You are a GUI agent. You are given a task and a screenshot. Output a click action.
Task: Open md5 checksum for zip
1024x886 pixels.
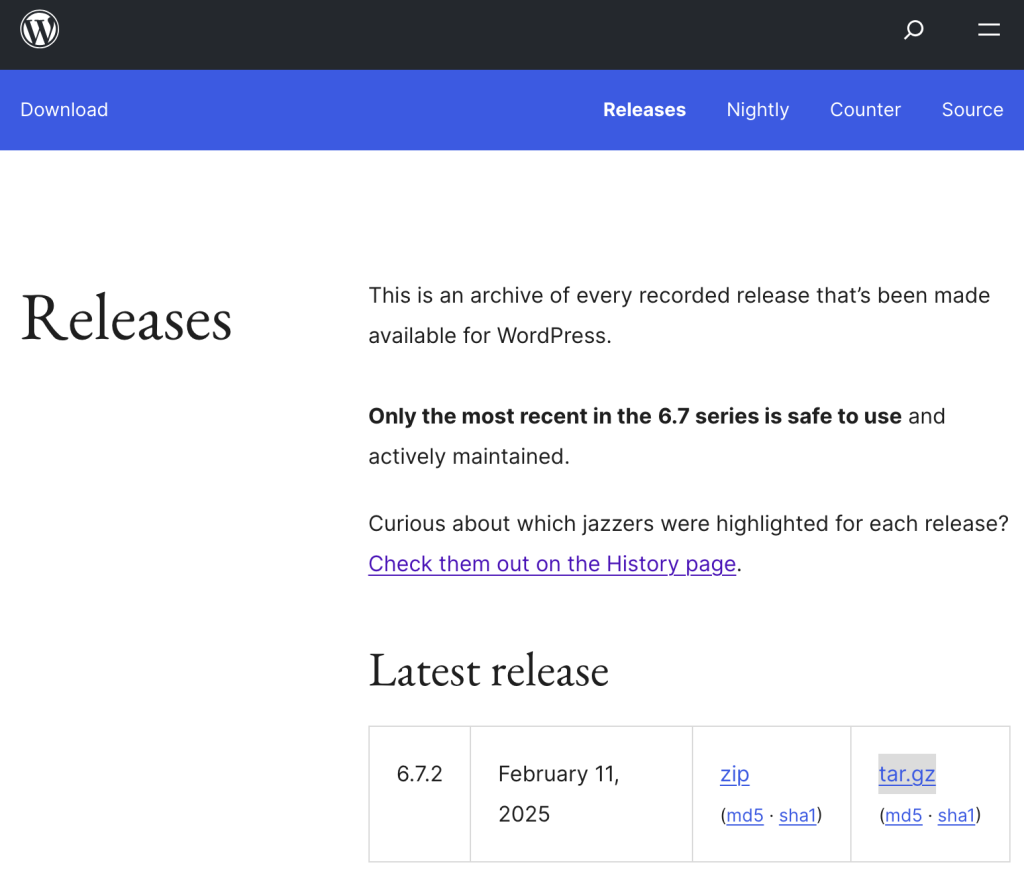(744, 816)
